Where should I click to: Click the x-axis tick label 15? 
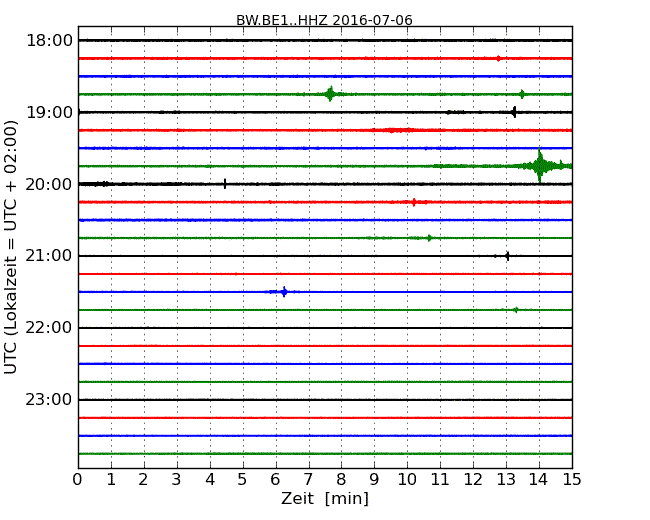(572, 480)
